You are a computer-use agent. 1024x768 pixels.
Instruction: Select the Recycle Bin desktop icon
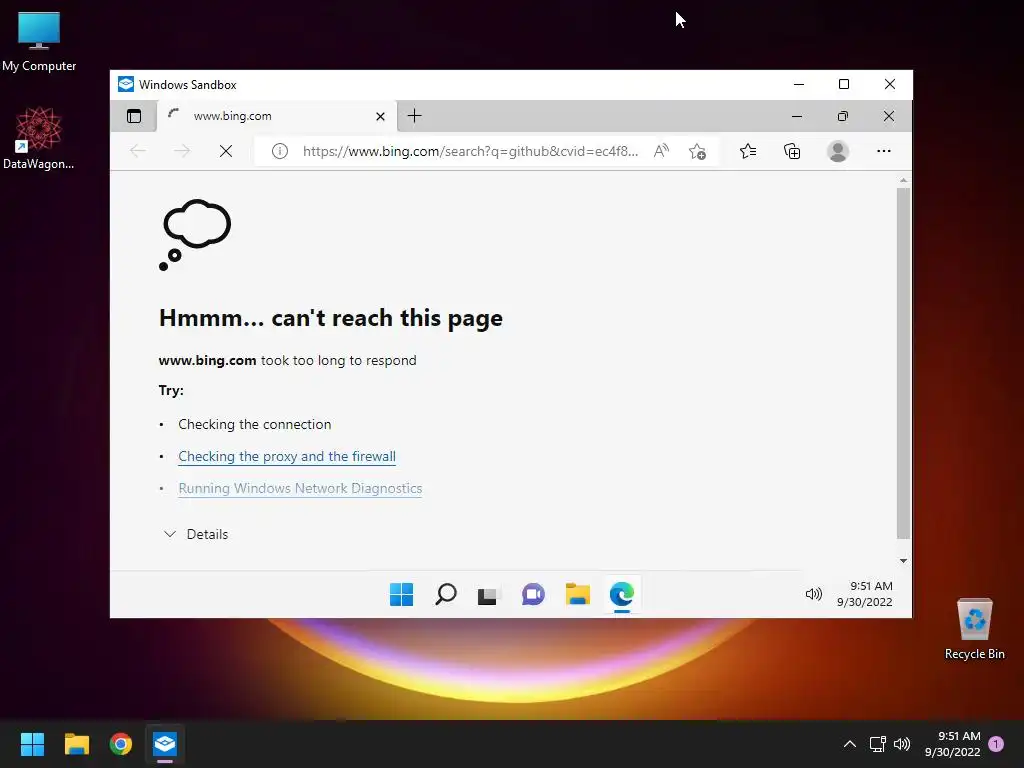(974, 629)
